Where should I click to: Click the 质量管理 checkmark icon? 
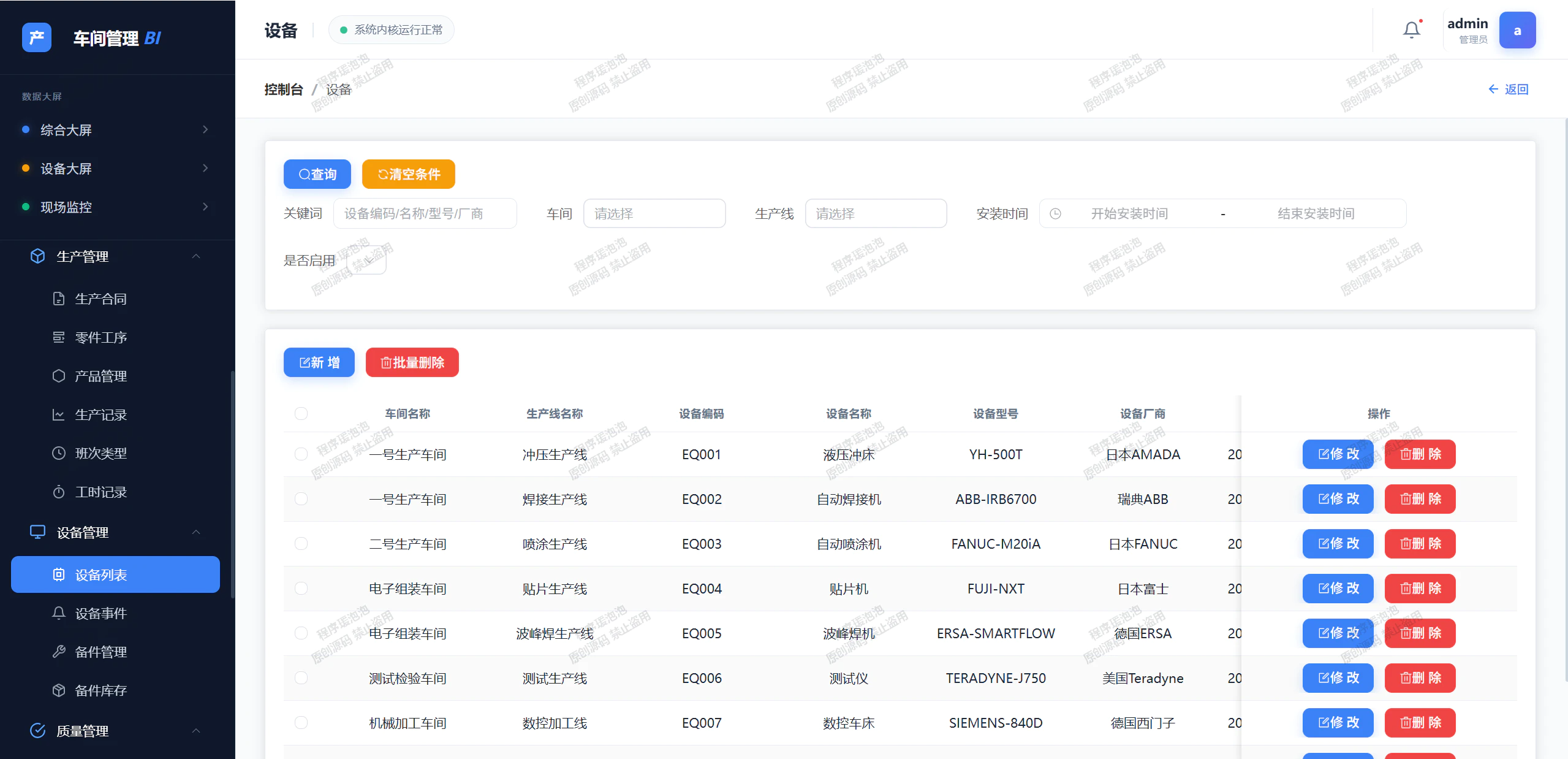(37, 730)
